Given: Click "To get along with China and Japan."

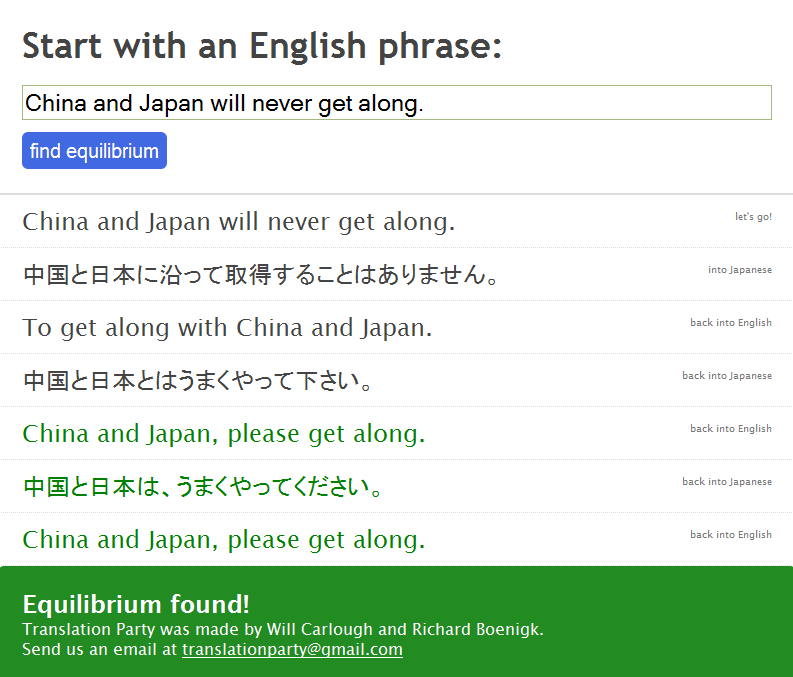Looking at the screenshot, I should coord(227,328).
